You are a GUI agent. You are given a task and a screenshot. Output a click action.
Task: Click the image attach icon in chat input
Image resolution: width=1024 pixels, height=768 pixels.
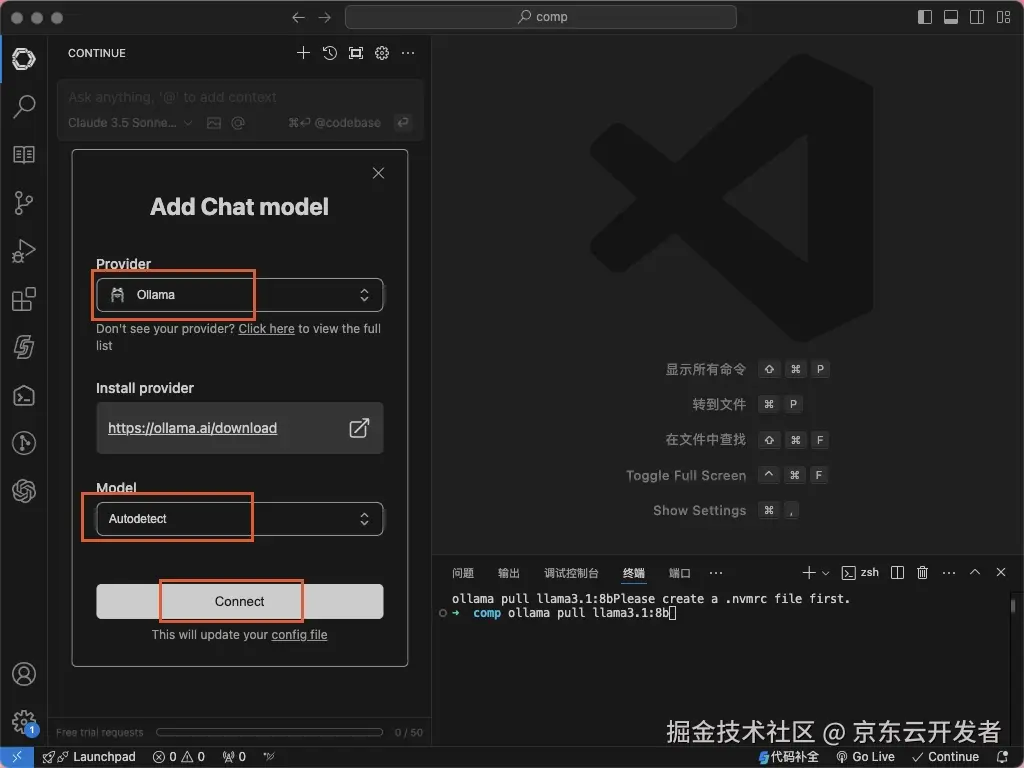214,123
